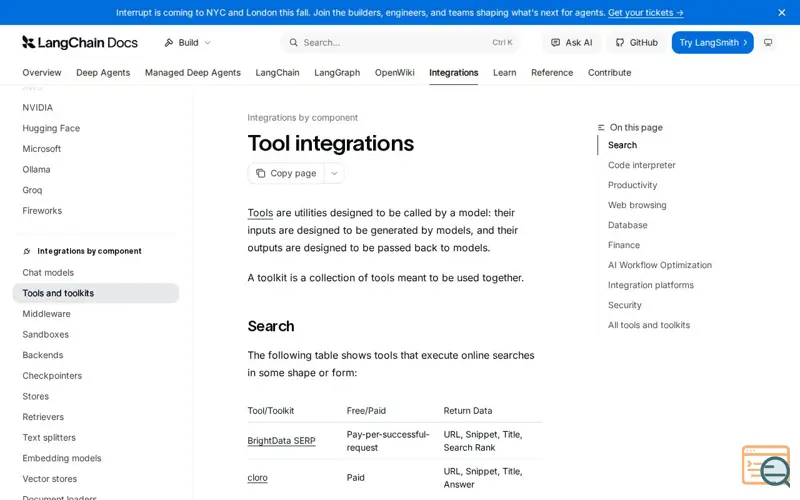The width and height of the screenshot is (800, 500).
Task: Open the BrightData SERP link
Action: tap(281, 441)
